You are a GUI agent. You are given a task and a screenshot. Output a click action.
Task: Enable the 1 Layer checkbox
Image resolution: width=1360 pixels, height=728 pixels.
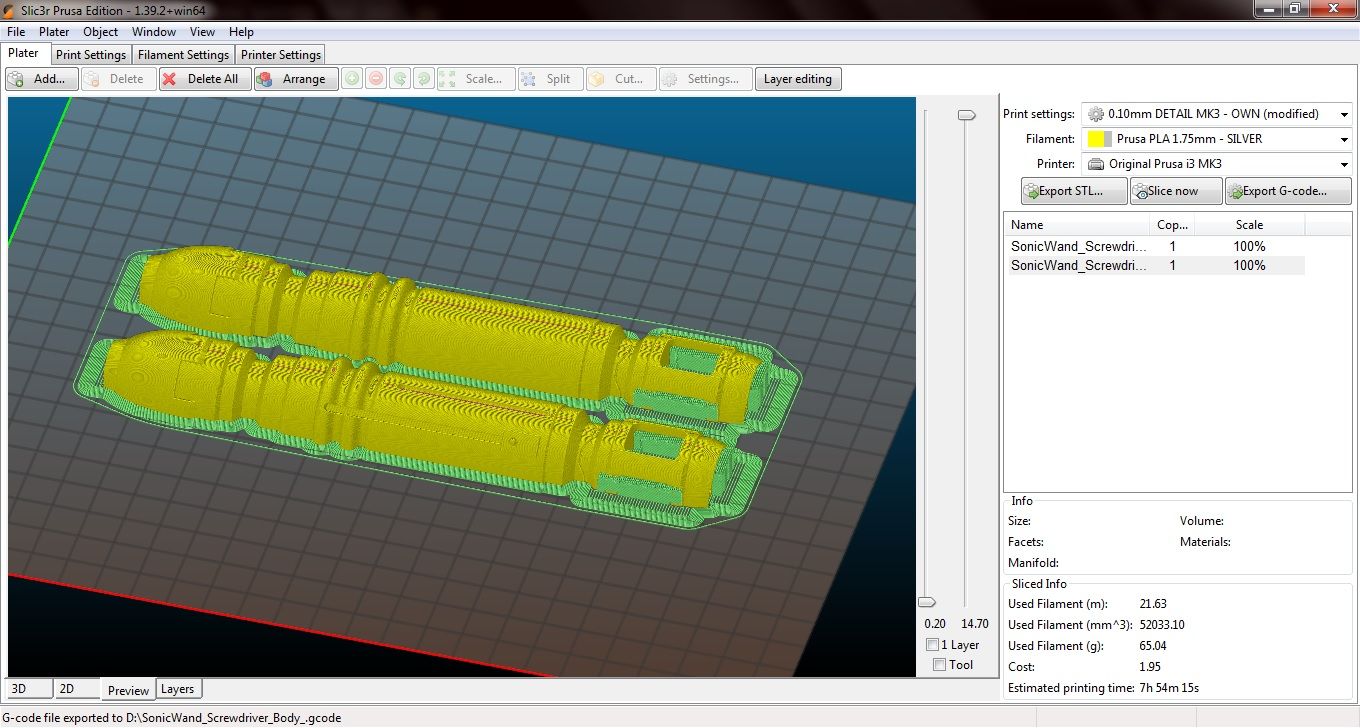(x=933, y=645)
